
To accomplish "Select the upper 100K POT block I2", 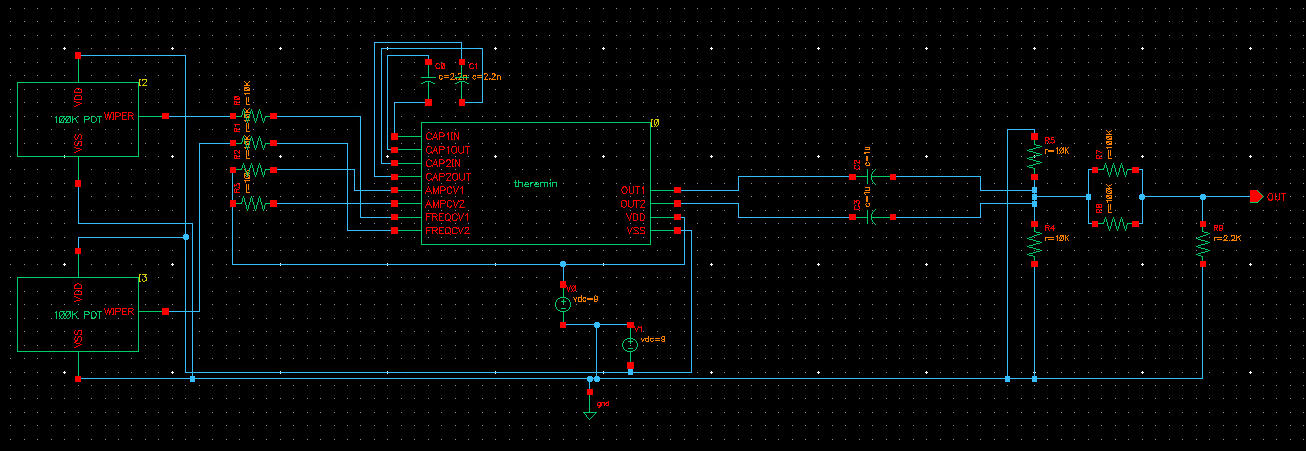I will 78,120.
